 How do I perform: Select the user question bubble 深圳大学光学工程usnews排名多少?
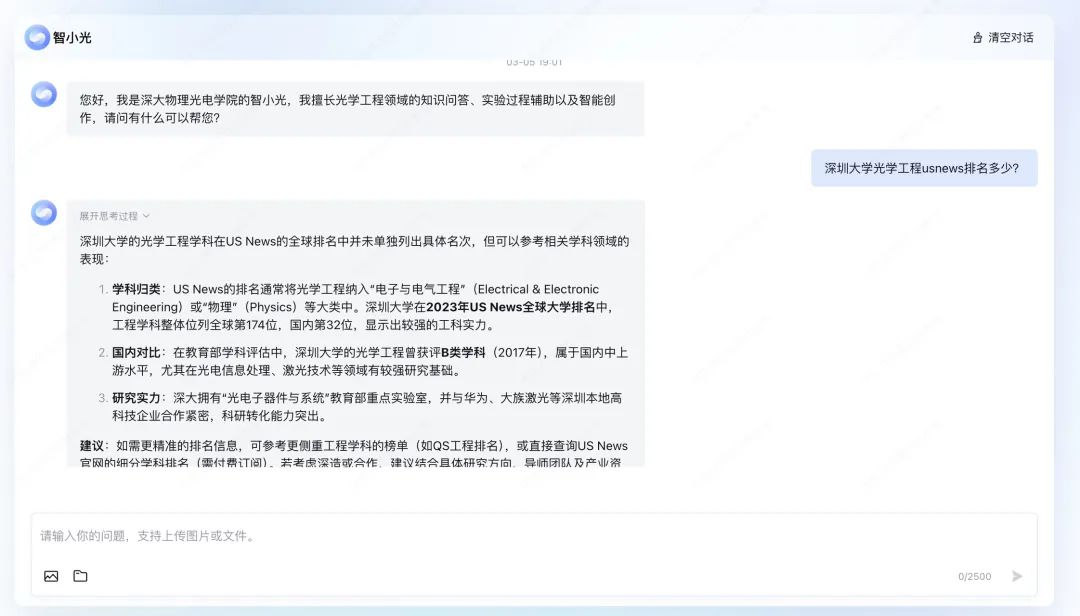tap(923, 168)
